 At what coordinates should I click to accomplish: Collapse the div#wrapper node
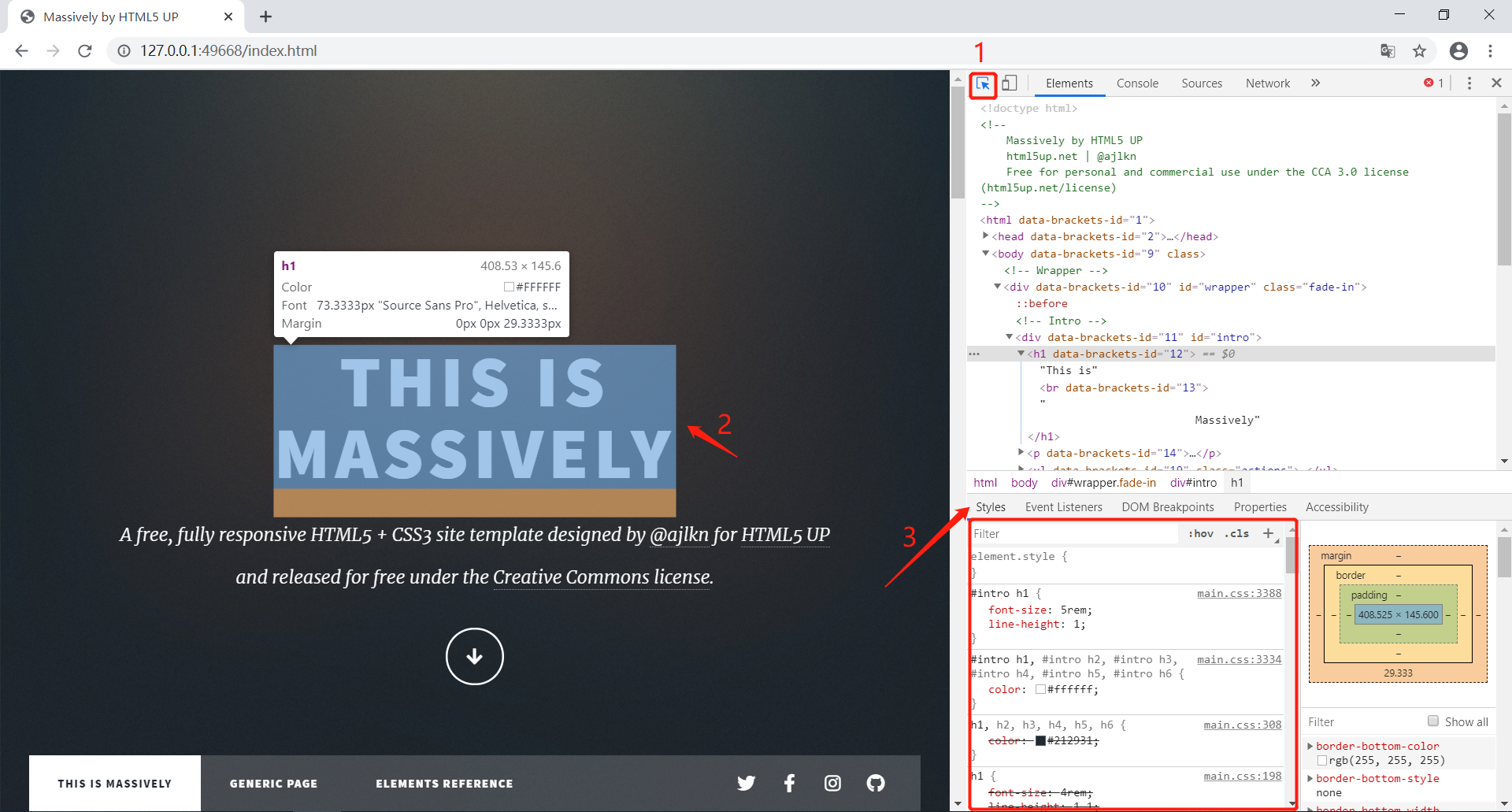[x=997, y=286]
